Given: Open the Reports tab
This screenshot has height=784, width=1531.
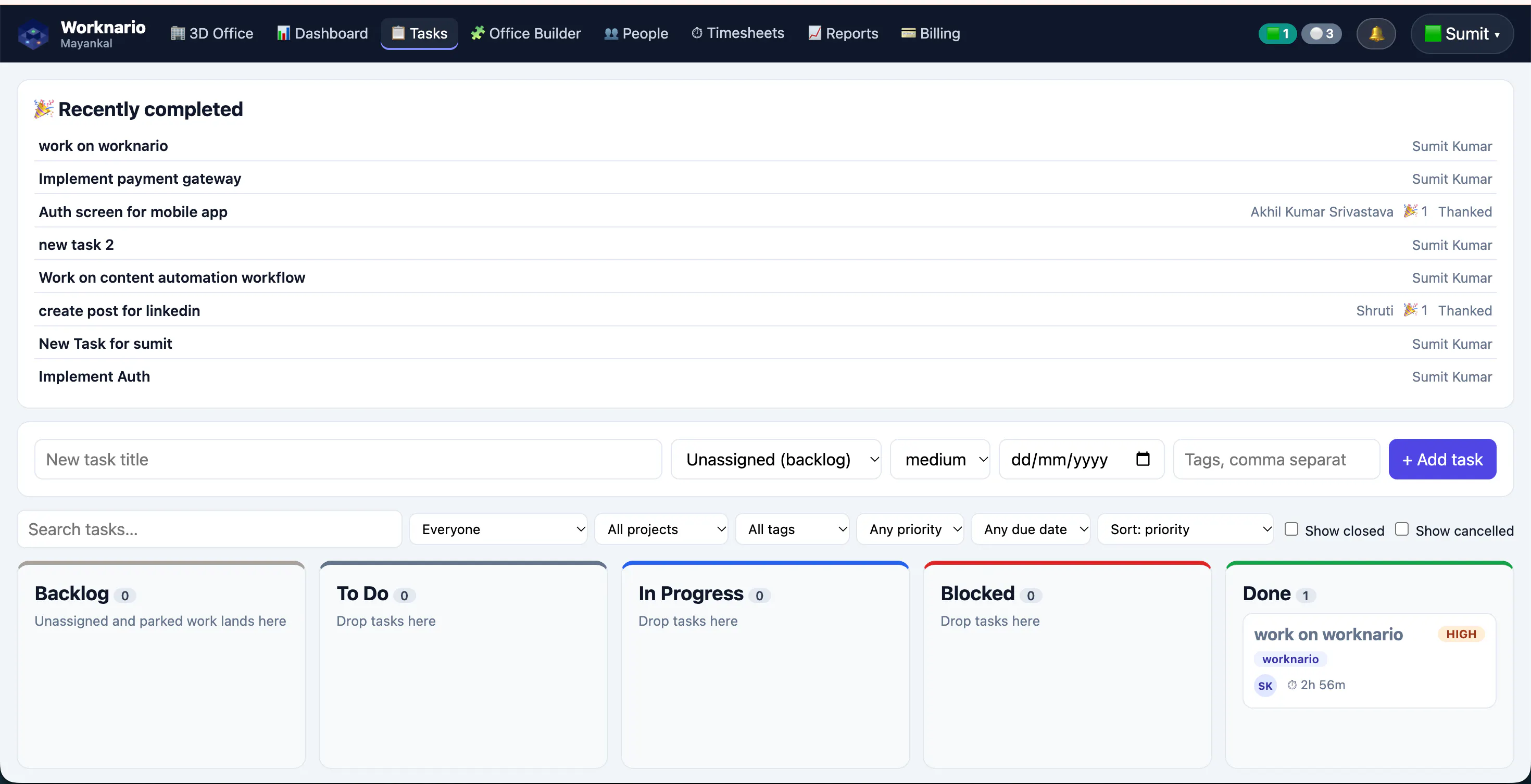Looking at the screenshot, I should [x=843, y=34].
